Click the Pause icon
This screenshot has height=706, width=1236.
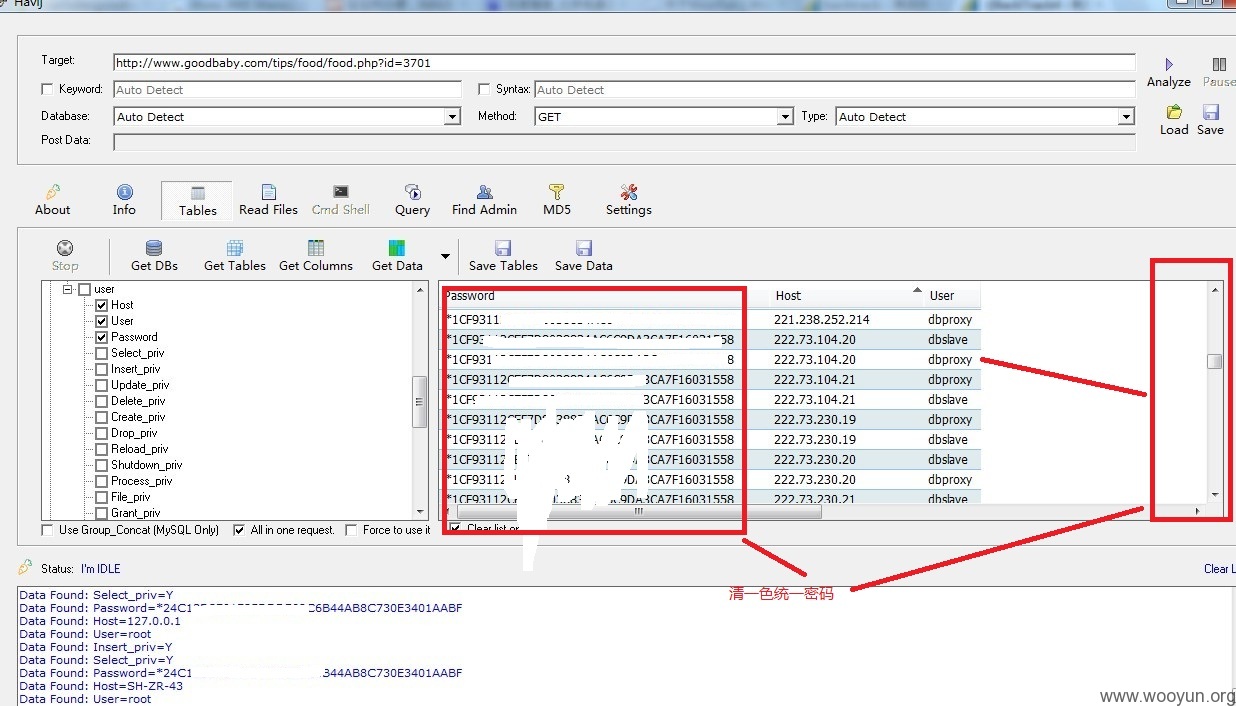pos(1219,64)
